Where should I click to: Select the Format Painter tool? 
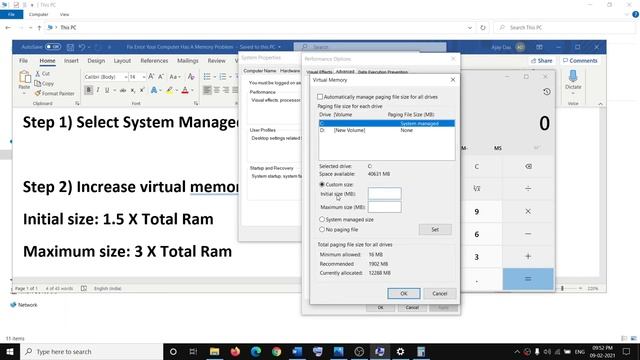point(54,93)
